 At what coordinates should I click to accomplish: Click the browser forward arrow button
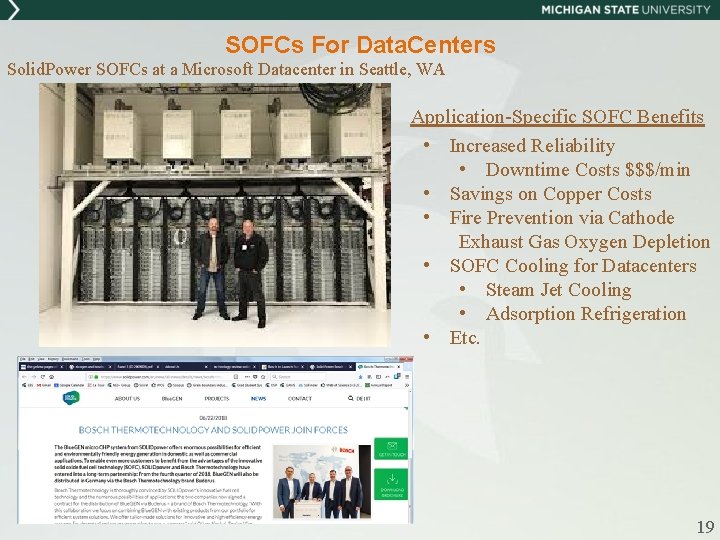pyautogui.click(x=34, y=377)
